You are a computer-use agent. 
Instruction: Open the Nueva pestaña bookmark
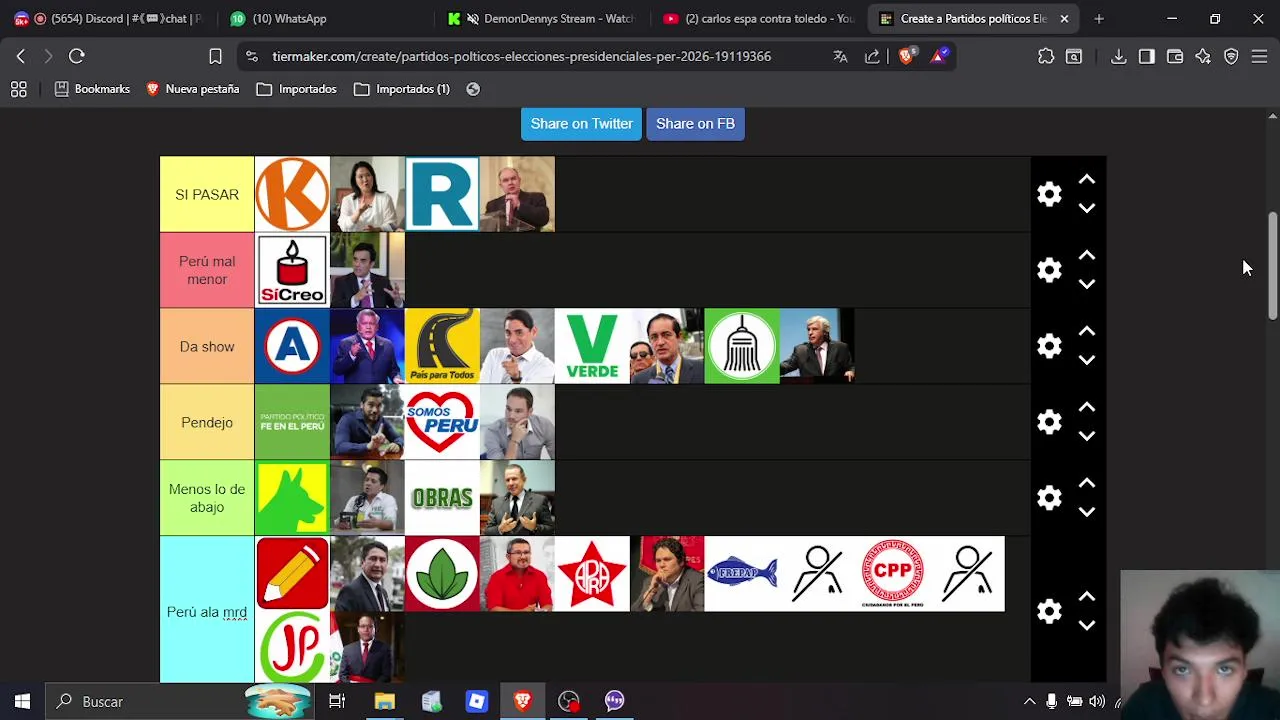coord(192,89)
